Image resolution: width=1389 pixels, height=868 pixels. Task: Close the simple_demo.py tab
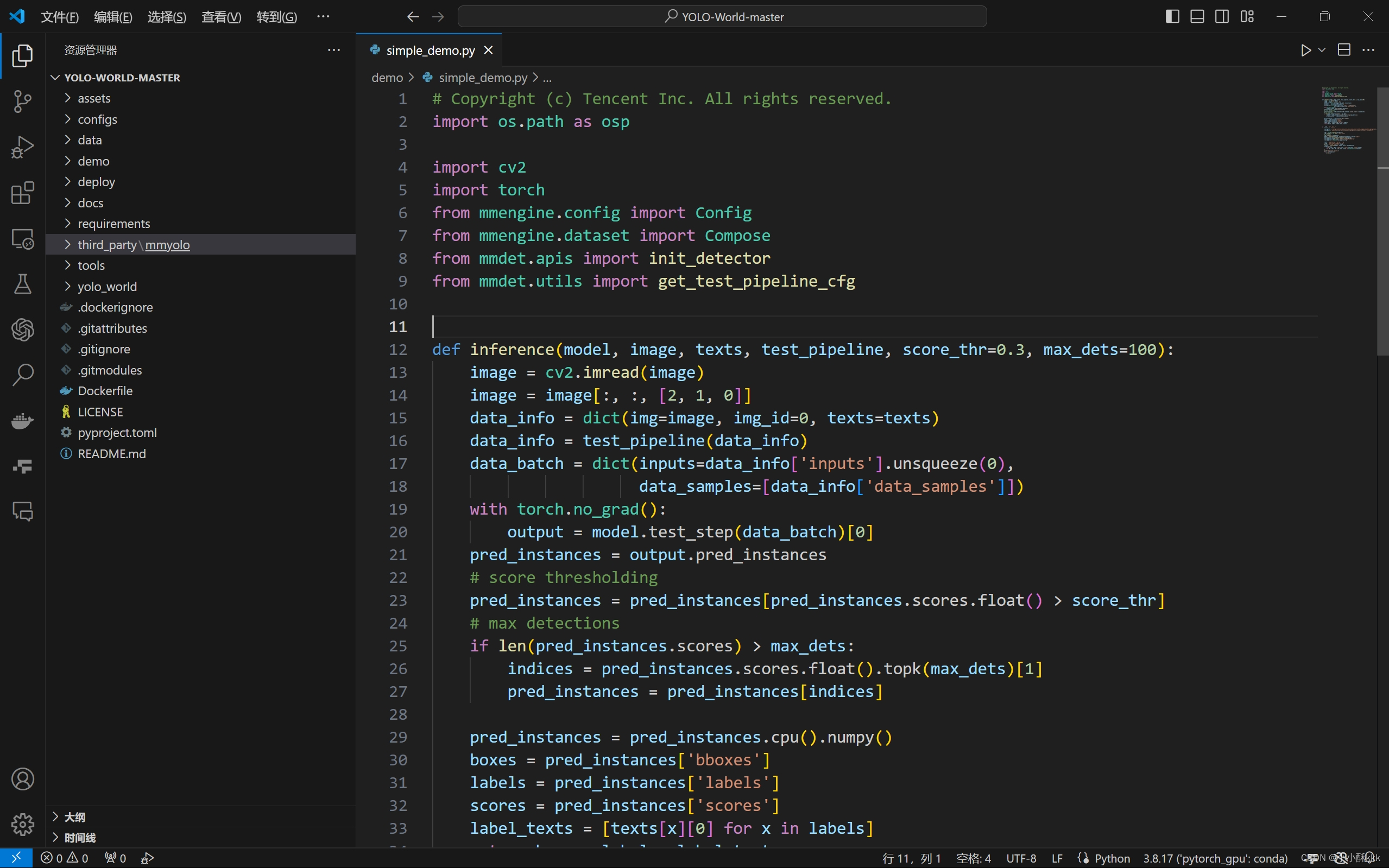(488, 50)
